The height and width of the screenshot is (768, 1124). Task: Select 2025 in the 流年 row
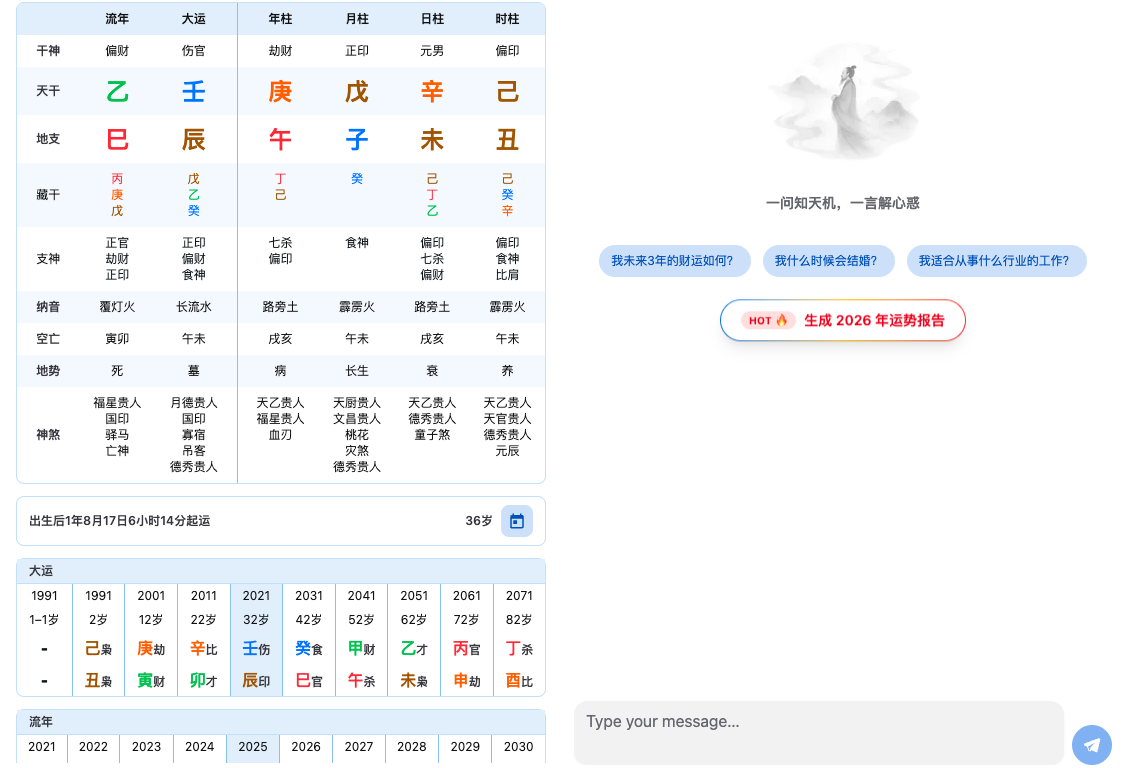[253, 747]
